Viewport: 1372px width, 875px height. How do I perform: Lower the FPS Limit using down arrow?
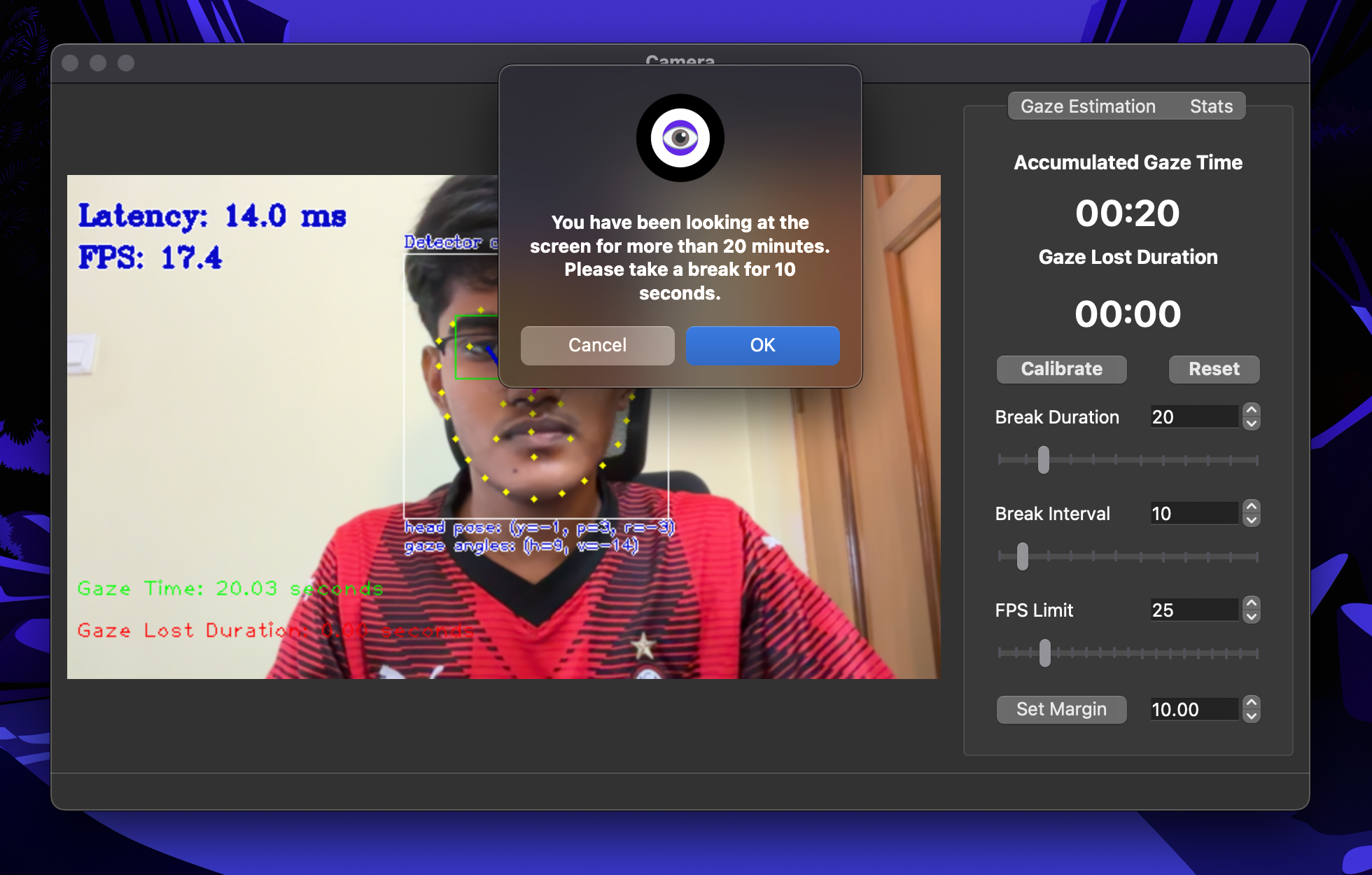[x=1252, y=617]
